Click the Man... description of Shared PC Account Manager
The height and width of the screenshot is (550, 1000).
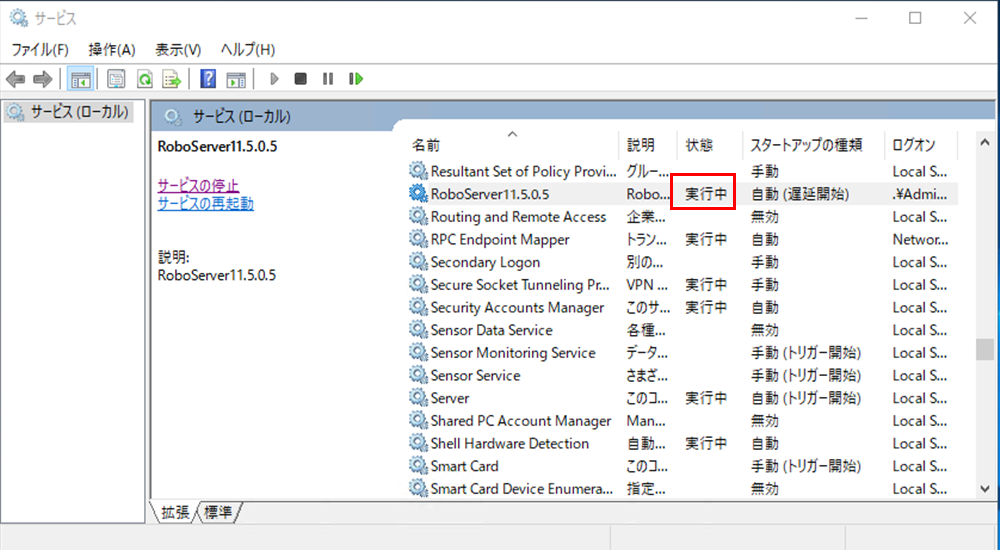646,420
